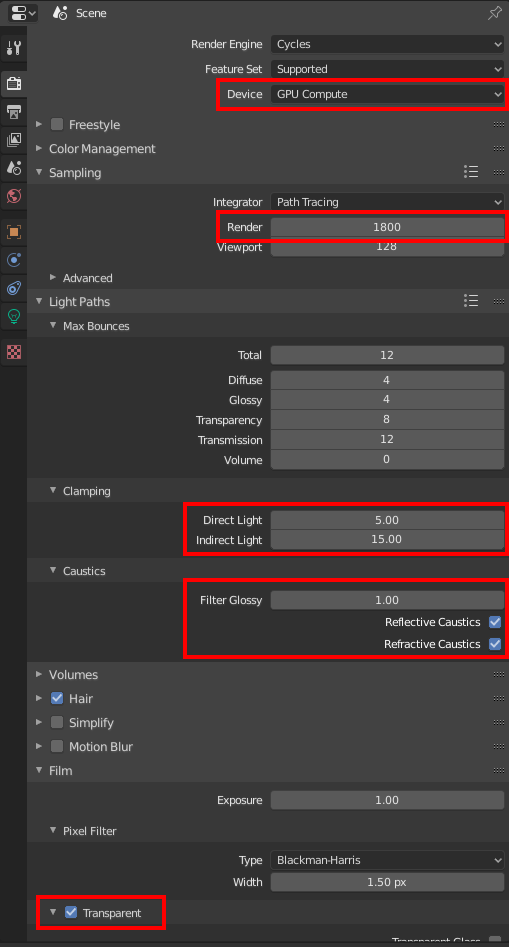This screenshot has height=947, width=509.
Task: Open Device GPU Compute dropdown
Action: pos(387,94)
